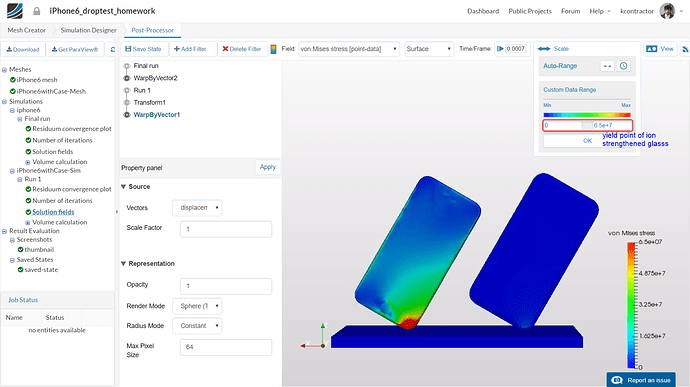Click the SimScale logo icon
This screenshot has width=690, height=387.
coord(15,11)
